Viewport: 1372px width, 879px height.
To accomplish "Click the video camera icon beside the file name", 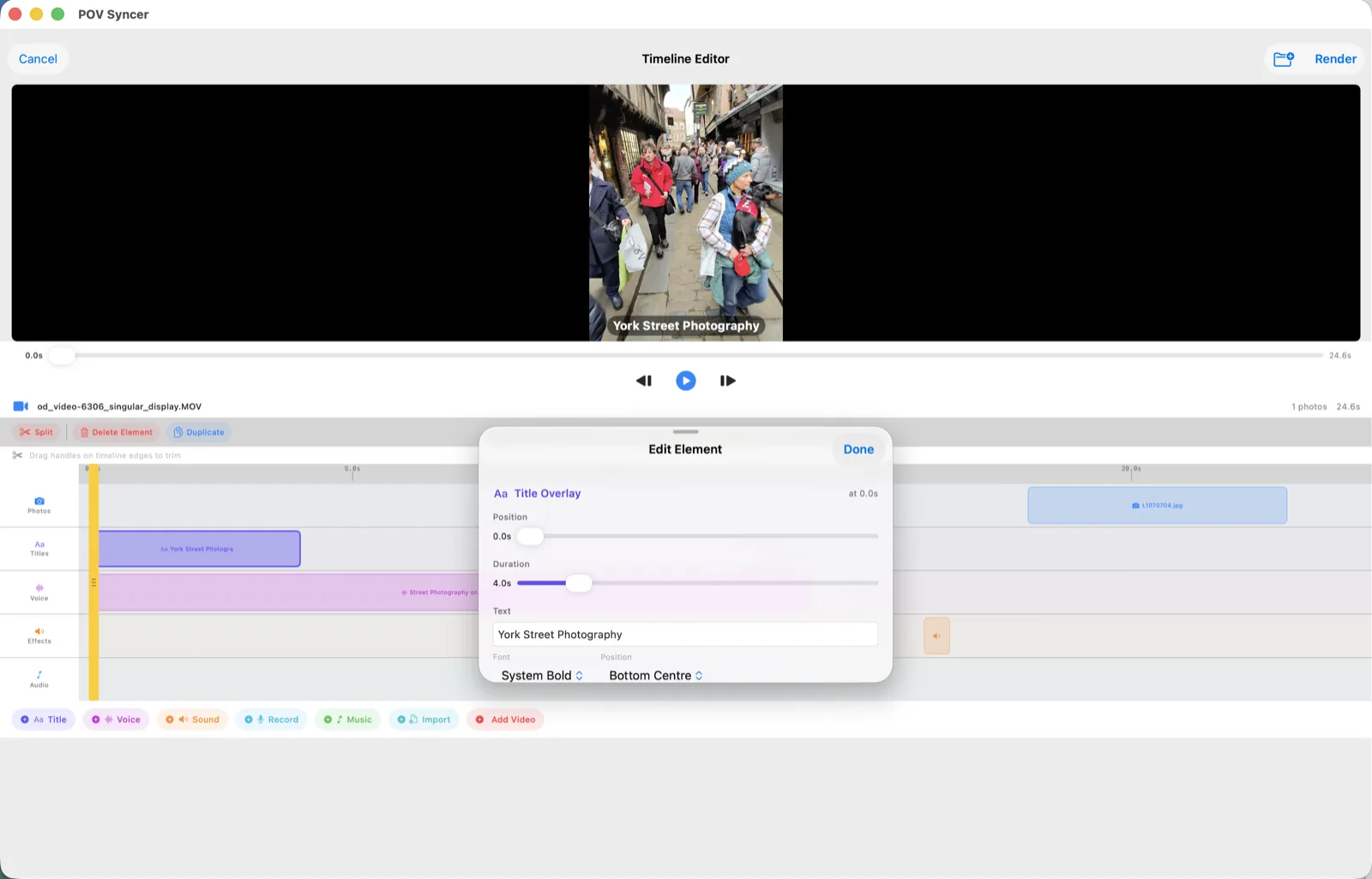I will point(21,406).
